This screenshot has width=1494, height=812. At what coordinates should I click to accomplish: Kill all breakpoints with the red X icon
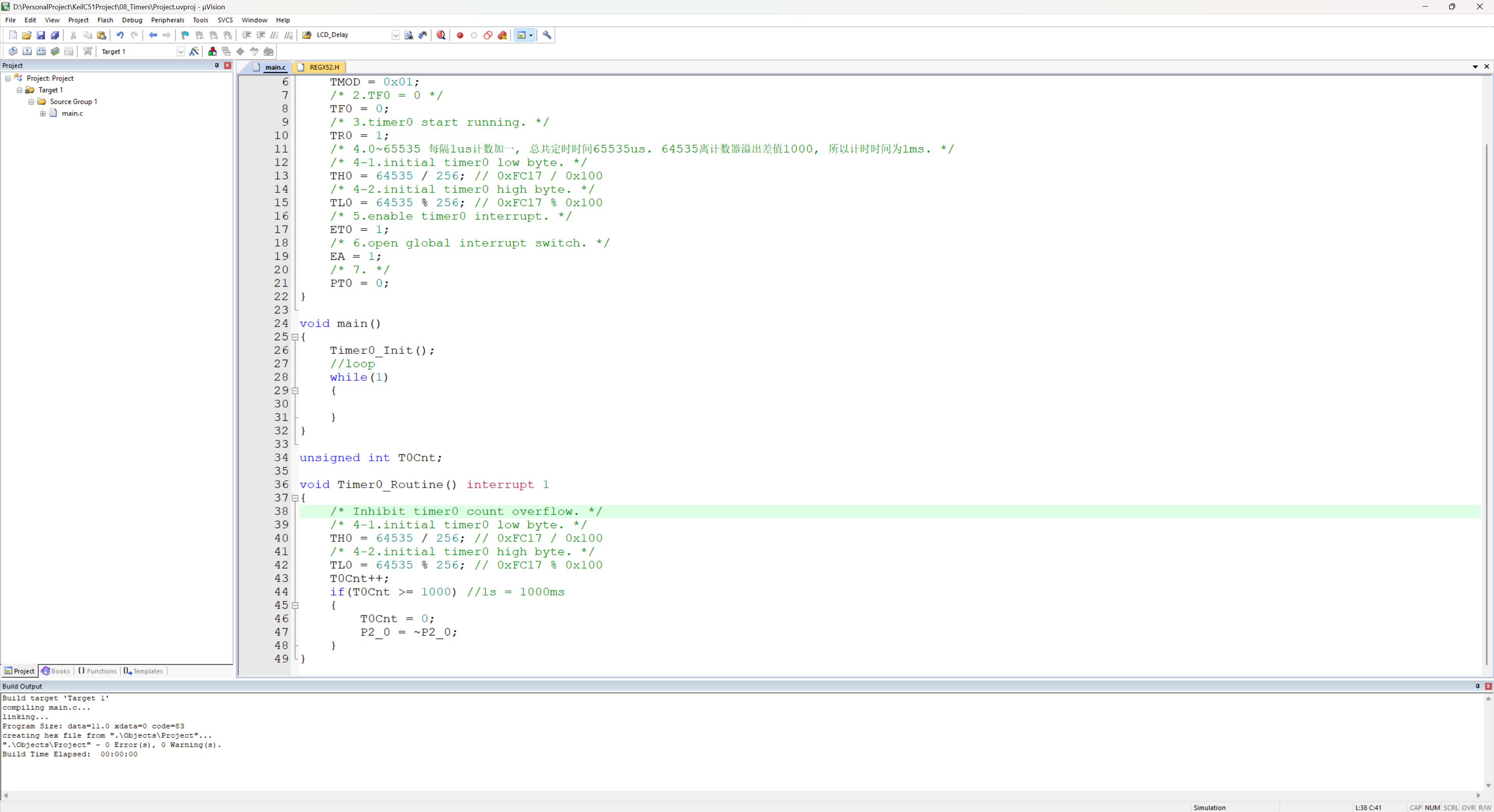coord(502,35)
